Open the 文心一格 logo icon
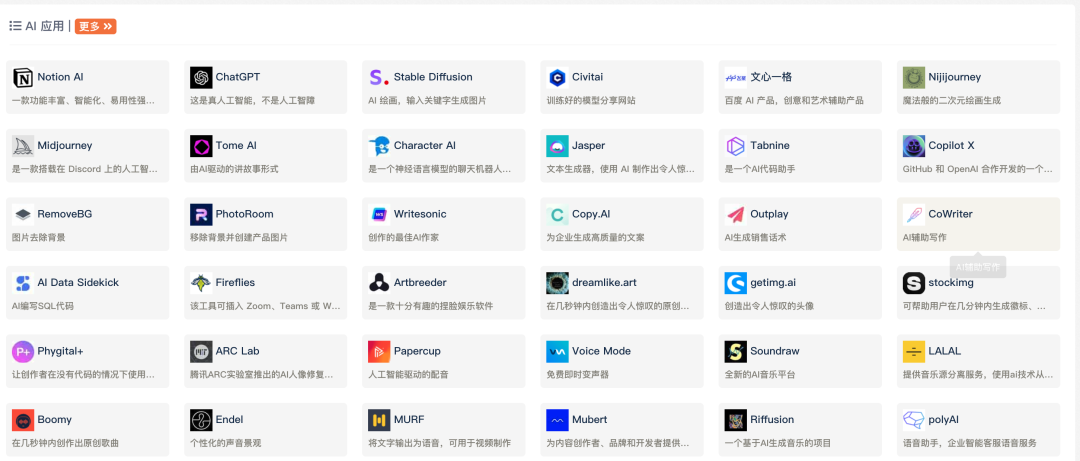The height and width of the screenshot is (461, 1080). (x=736, y=77)
